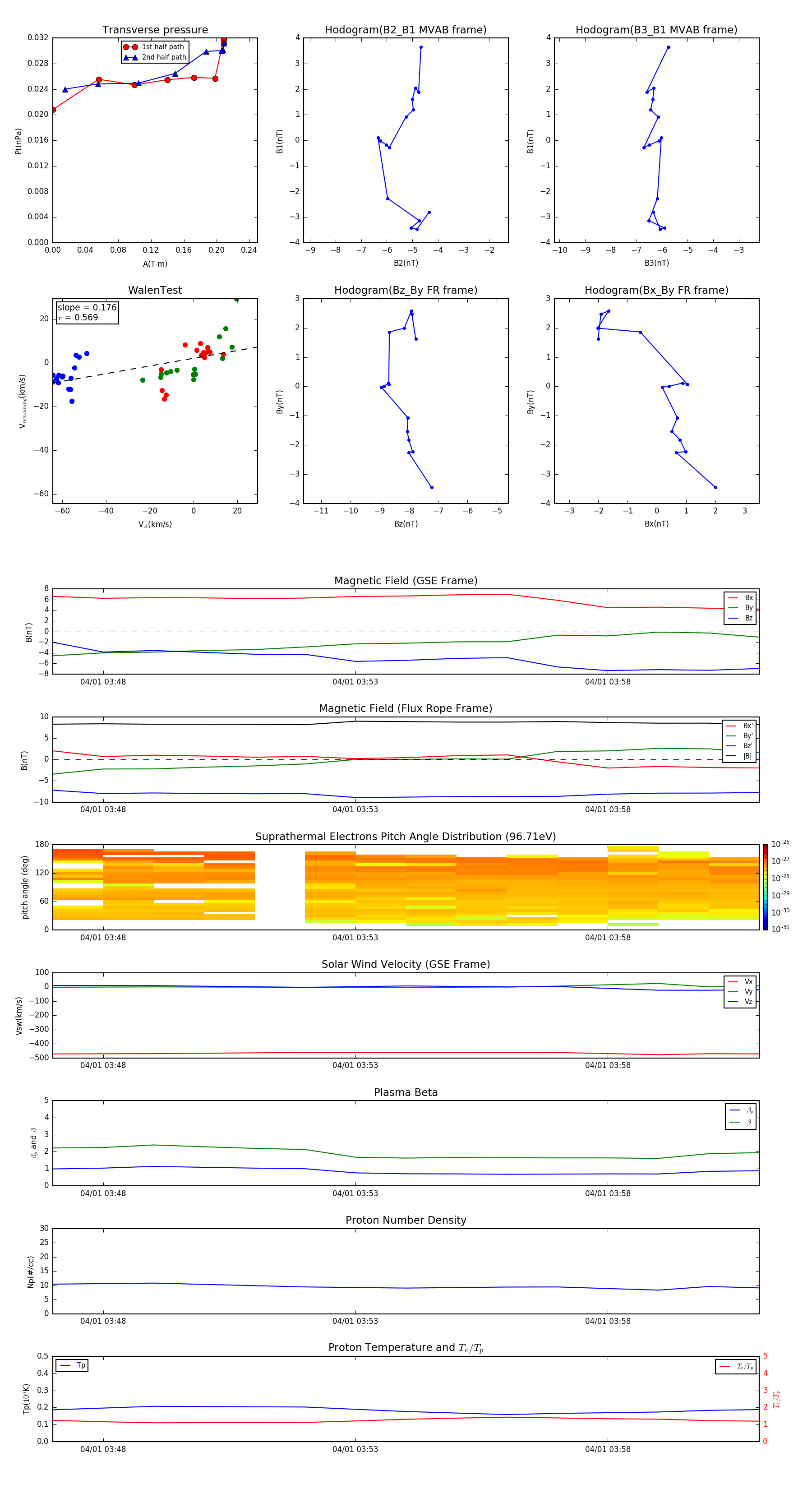
Task: Click the dashed Walen test regression line
Action: point(155,365)
